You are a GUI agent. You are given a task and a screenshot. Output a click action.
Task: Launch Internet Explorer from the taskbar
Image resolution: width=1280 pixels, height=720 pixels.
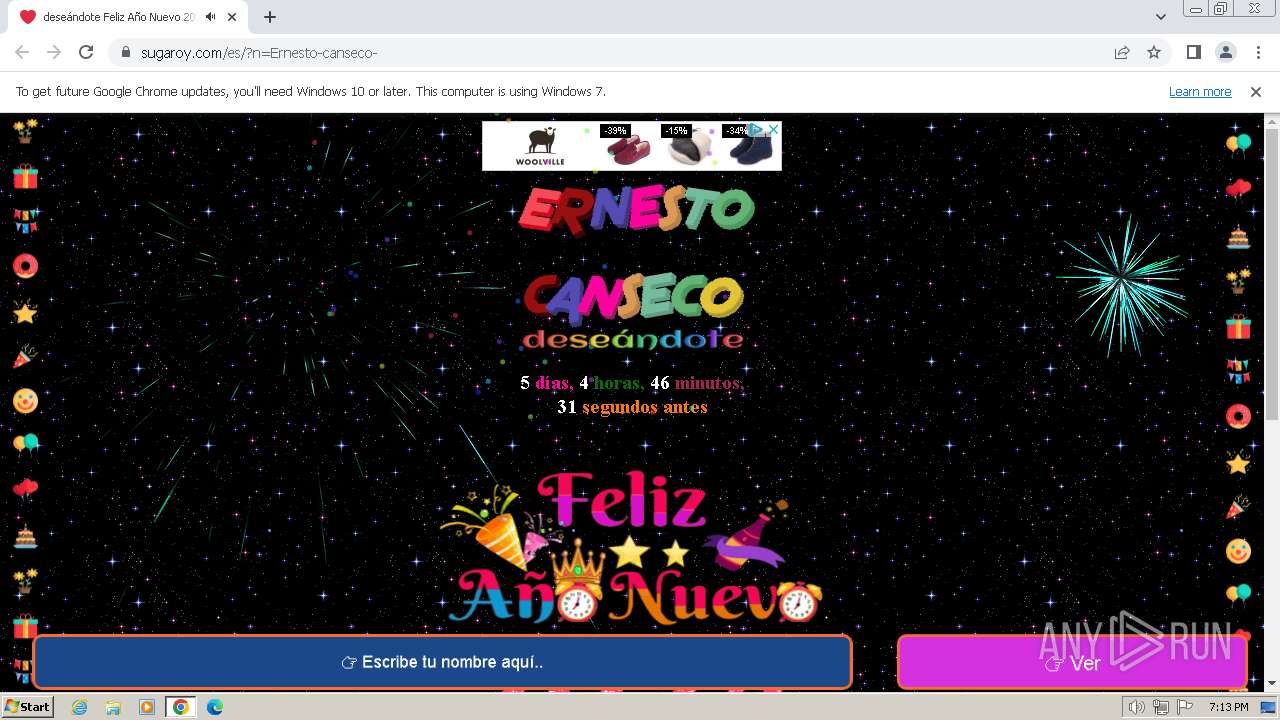point(79,707)
